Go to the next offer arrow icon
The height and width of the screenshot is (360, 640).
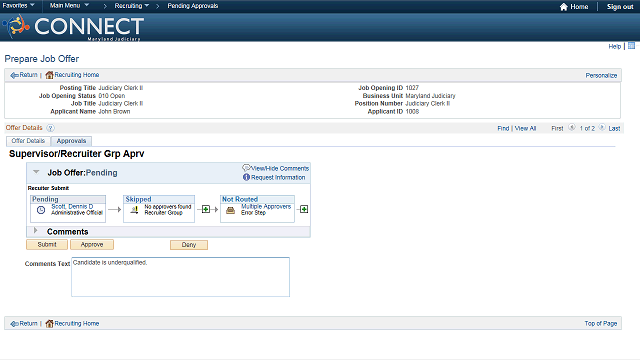pyautogui.click(x=602, y=128)
